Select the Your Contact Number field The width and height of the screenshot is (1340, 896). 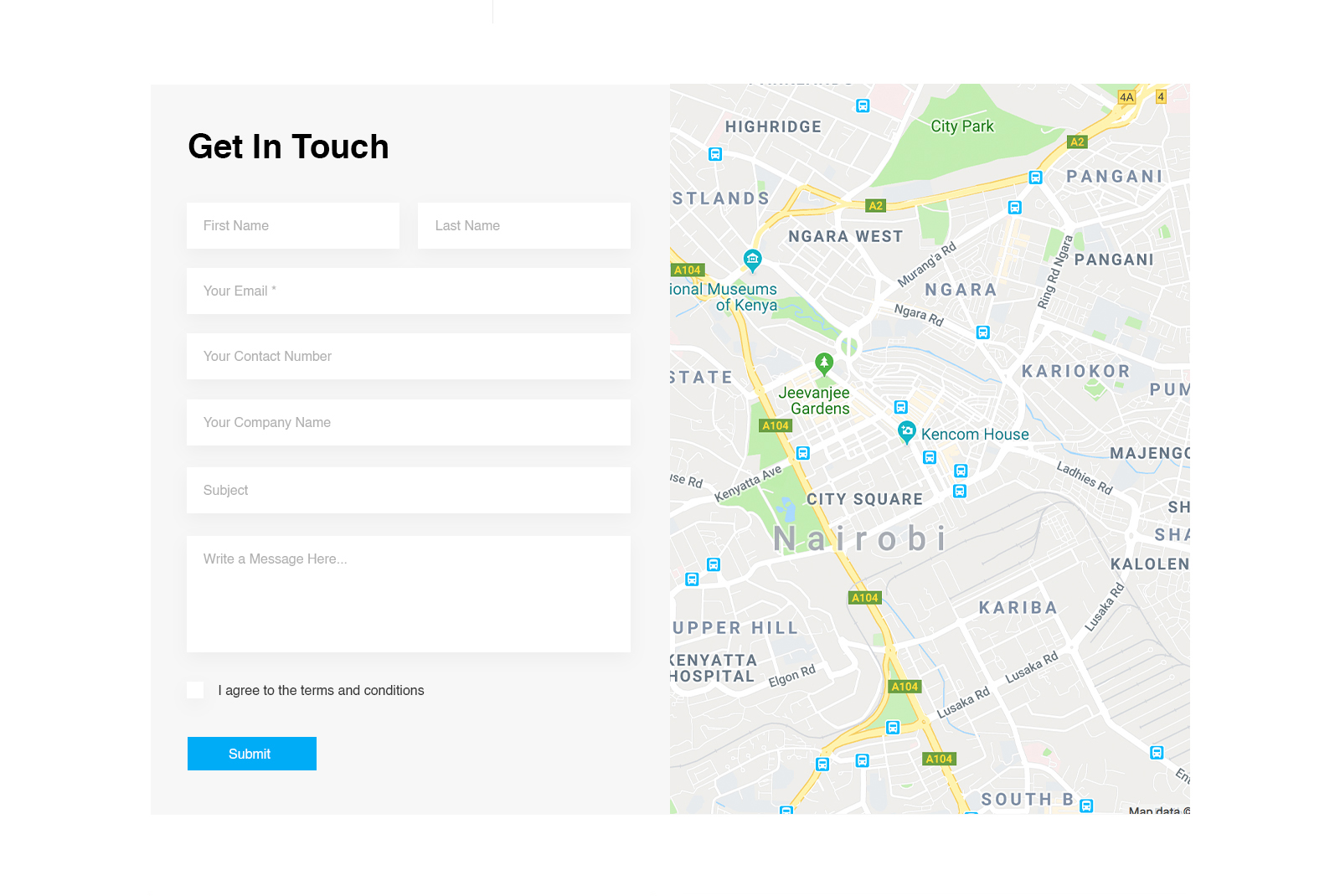[409, 356]
